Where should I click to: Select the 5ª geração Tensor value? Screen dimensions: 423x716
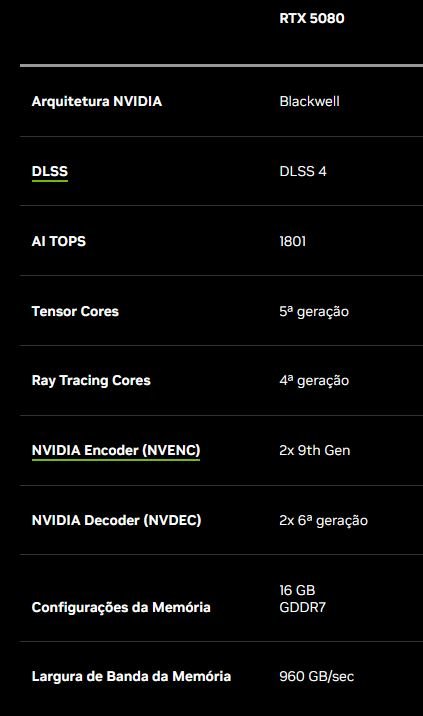[314, 311]
